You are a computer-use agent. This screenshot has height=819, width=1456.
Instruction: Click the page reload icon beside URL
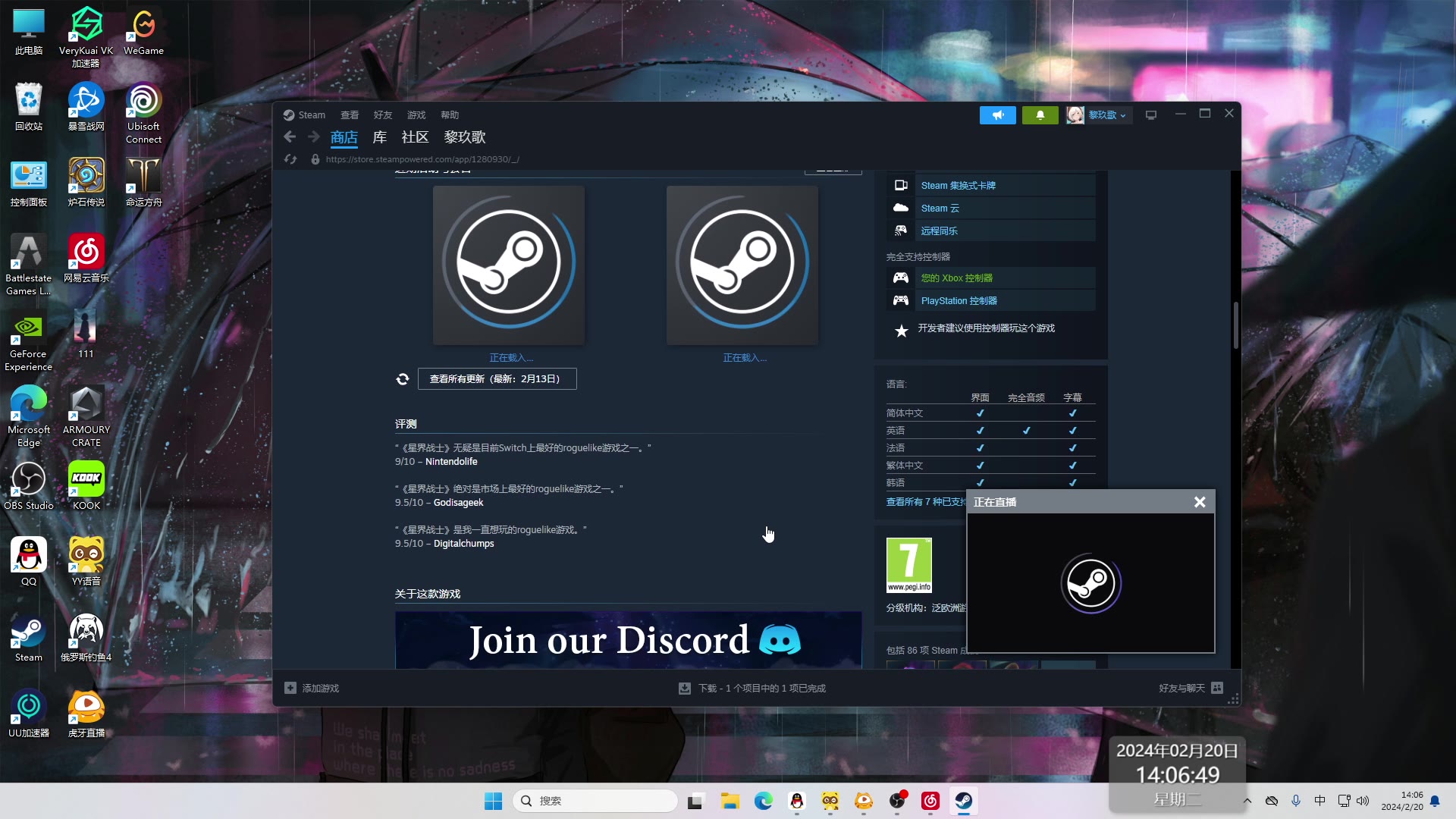[290, 159]
